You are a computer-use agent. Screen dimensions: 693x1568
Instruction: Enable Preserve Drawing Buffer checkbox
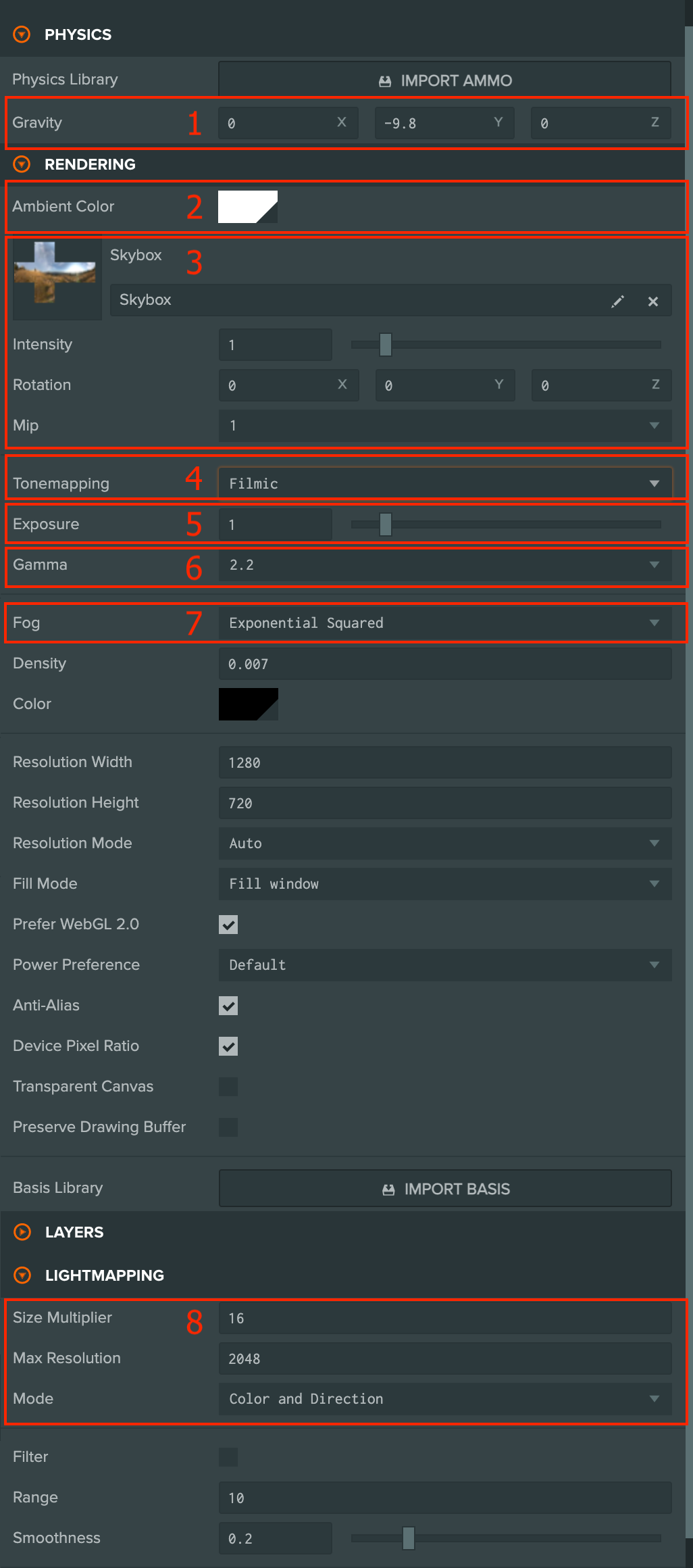coord(228,1127)
